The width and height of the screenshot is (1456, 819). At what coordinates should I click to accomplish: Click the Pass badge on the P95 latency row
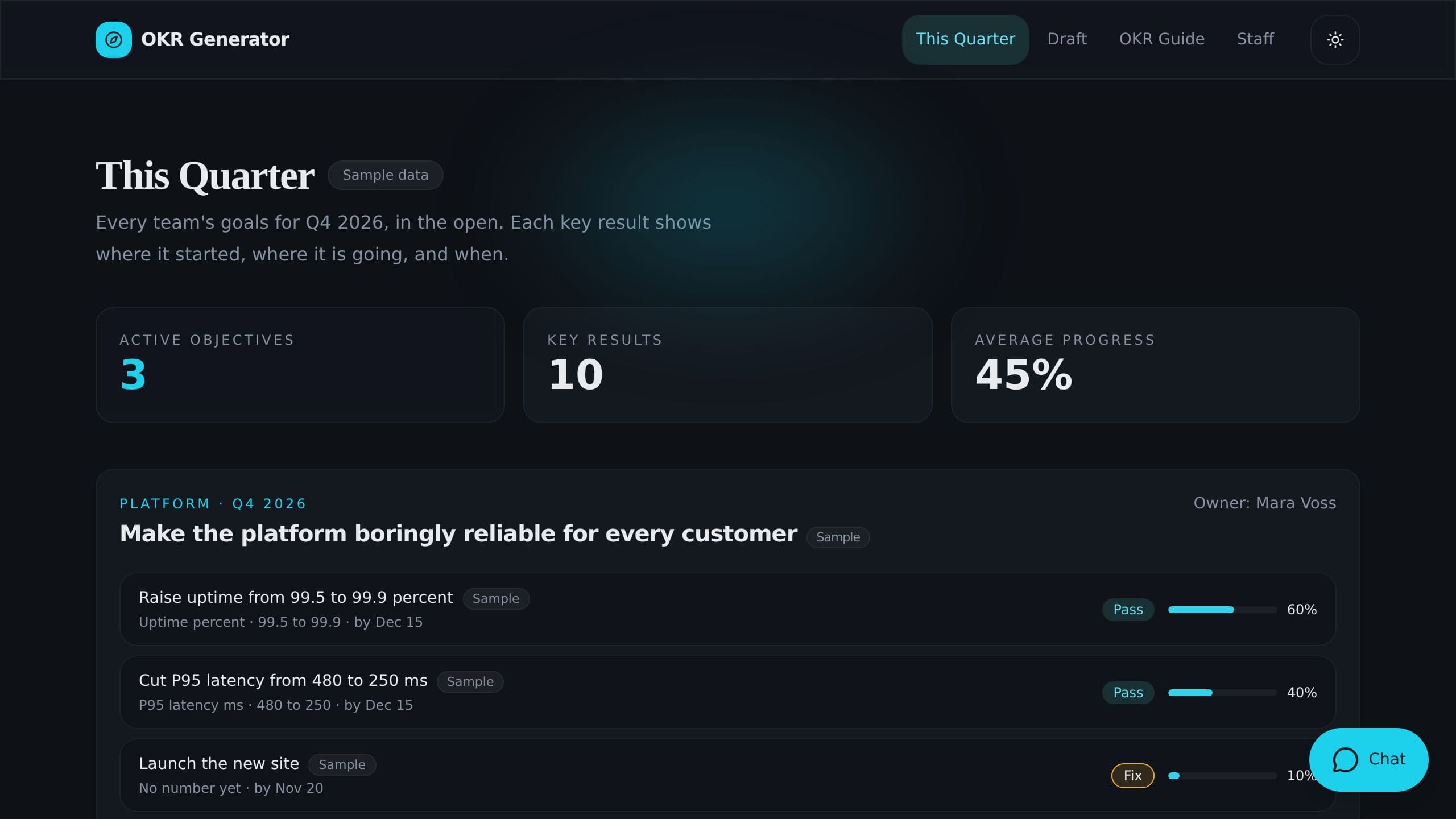[1128, 693]
